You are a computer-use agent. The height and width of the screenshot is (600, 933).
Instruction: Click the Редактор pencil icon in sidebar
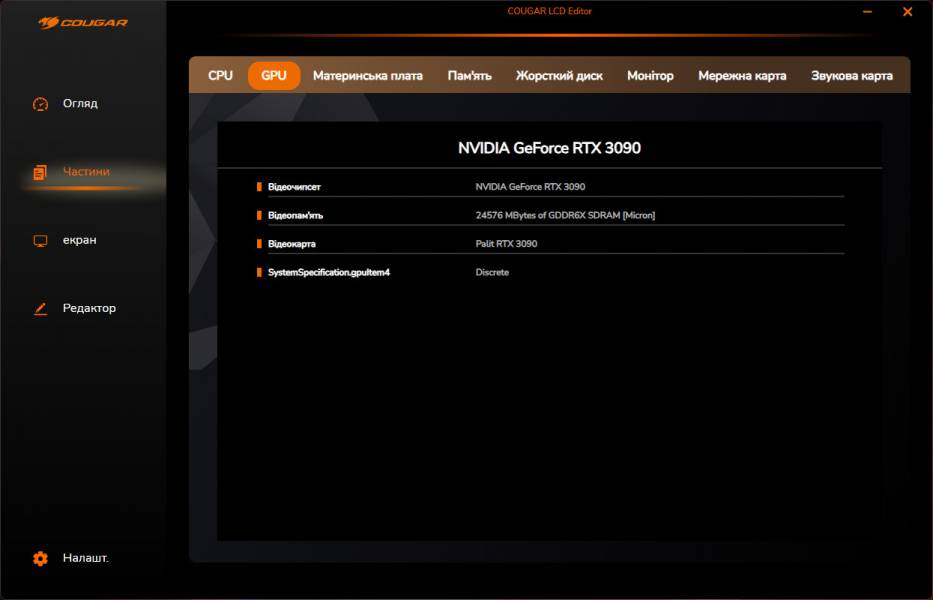pos(40,308)
